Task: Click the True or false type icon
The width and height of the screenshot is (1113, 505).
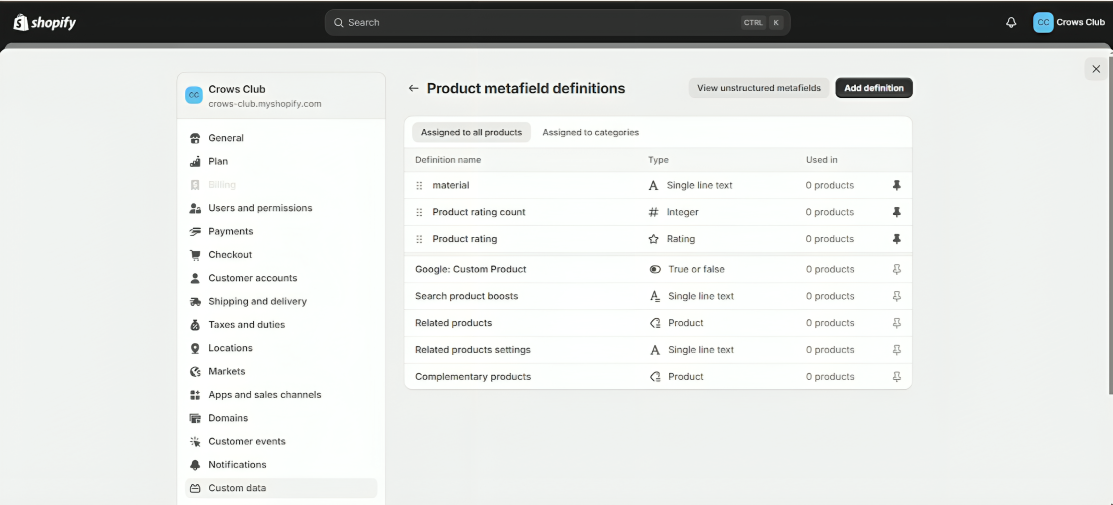Action: point(654,269)
